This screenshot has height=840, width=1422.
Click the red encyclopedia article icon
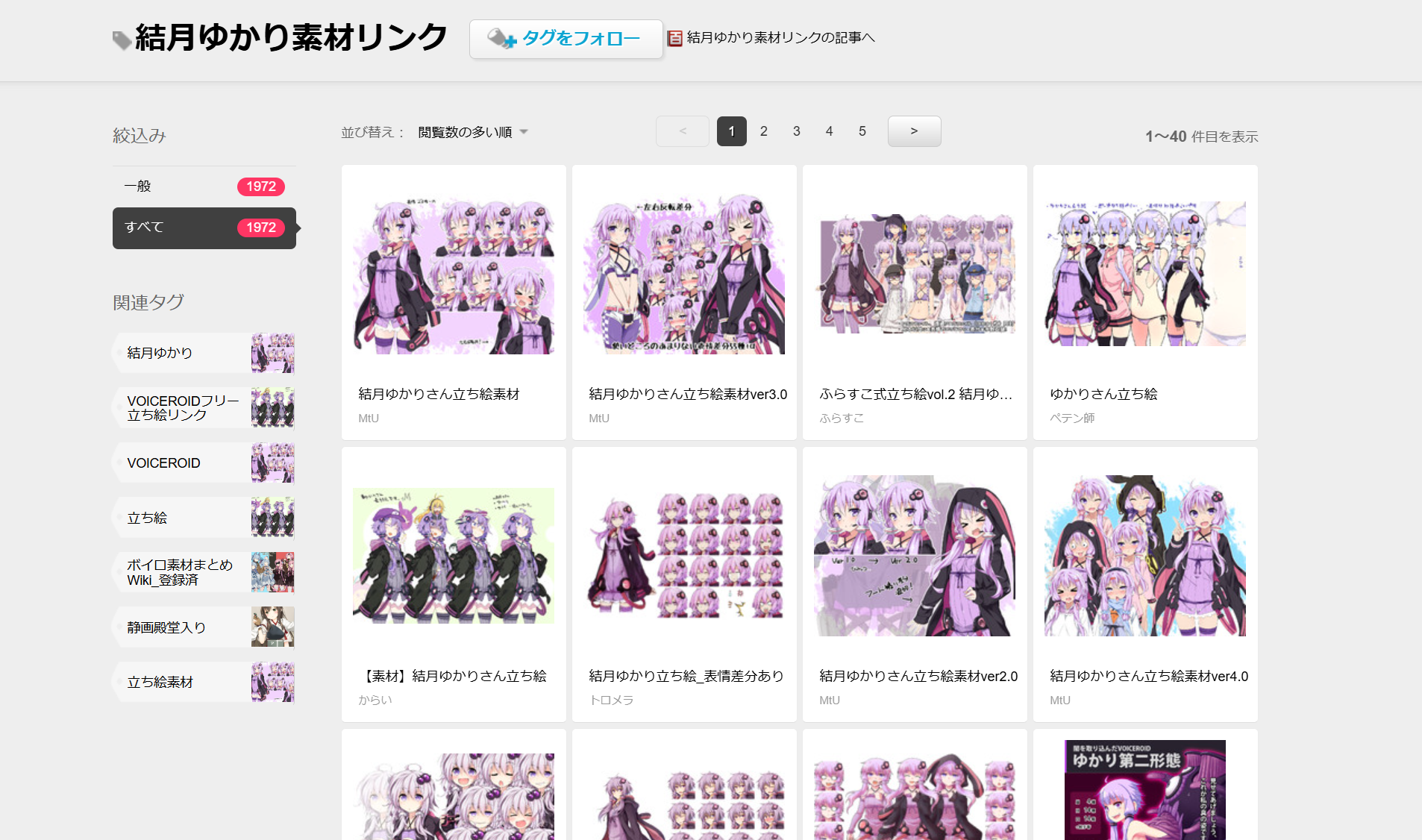(674, 38)
